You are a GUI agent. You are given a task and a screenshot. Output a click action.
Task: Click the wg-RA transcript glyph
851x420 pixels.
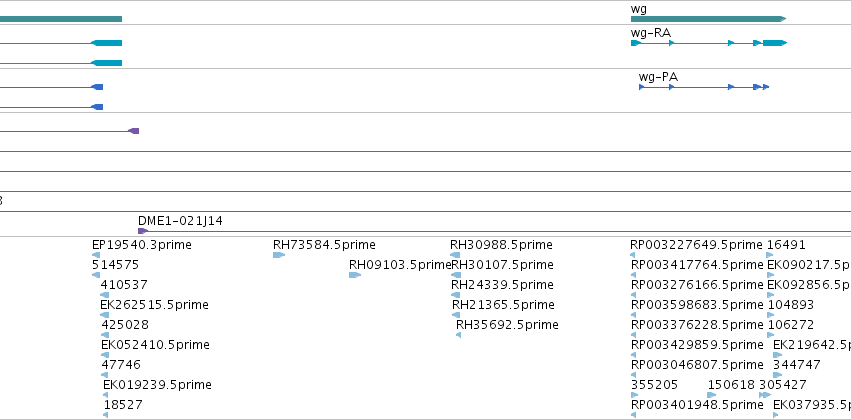(x=708, y=43)
